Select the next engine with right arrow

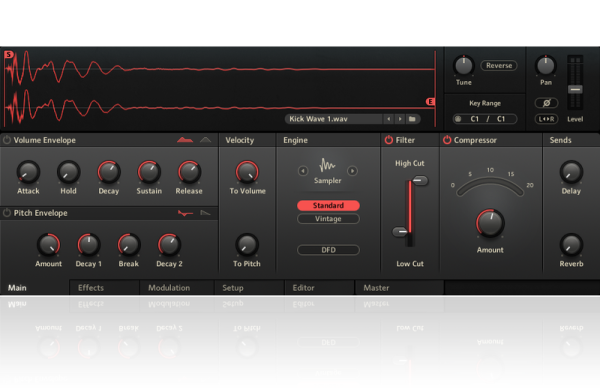tap(352, 171)
